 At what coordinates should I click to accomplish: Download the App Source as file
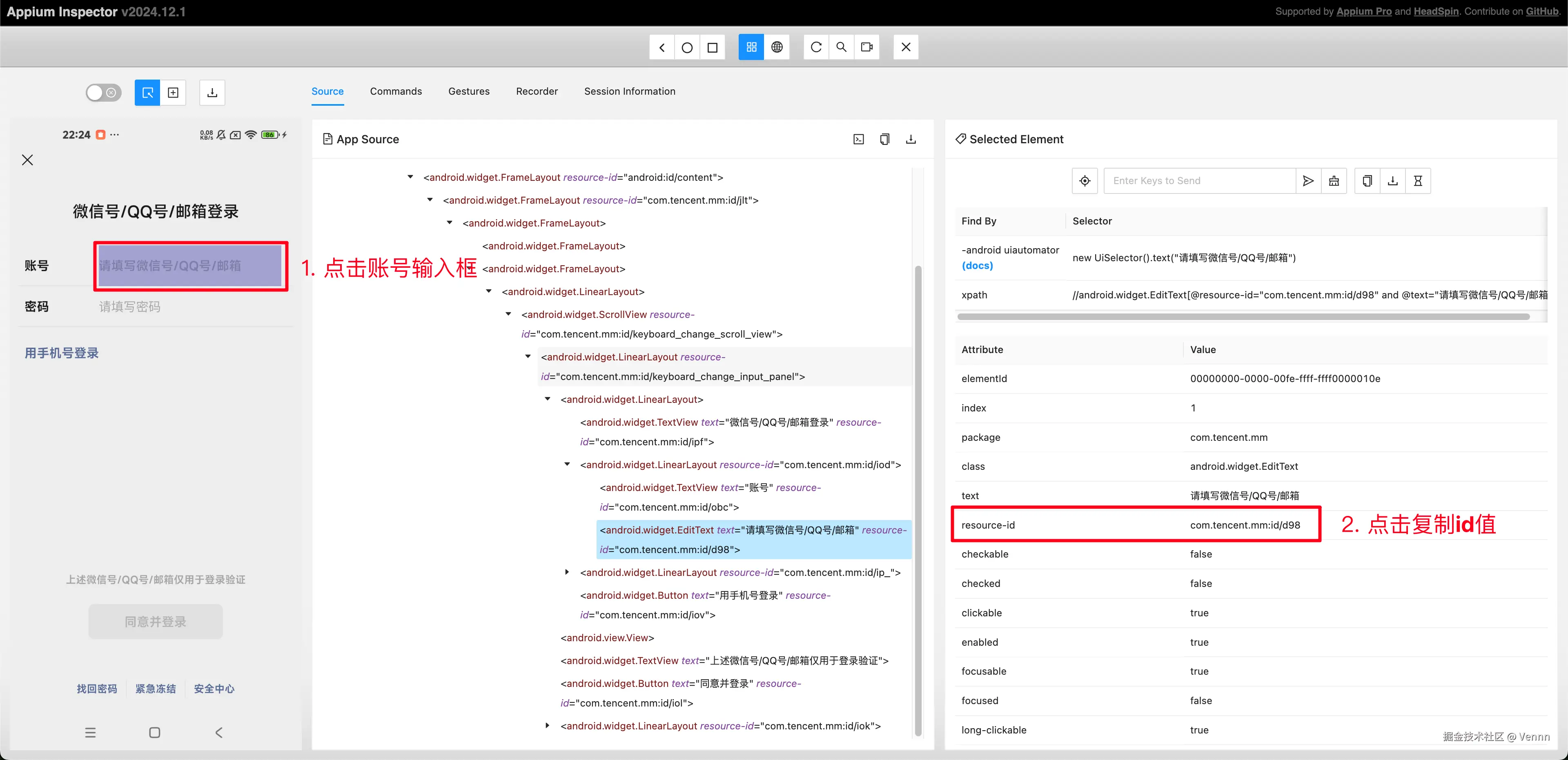(x=911, y=139)
